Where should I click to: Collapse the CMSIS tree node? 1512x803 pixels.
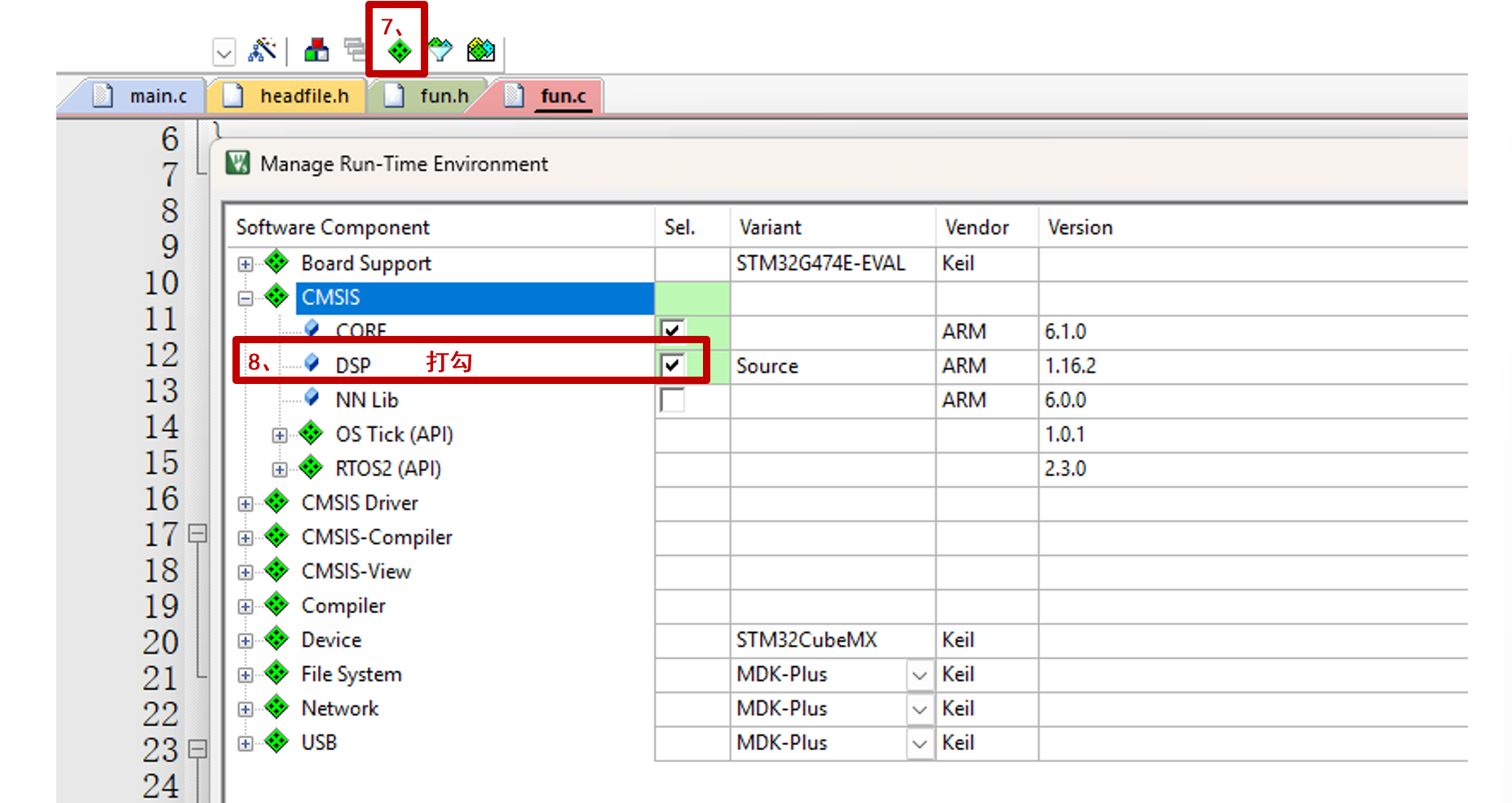tap(244, 297)
